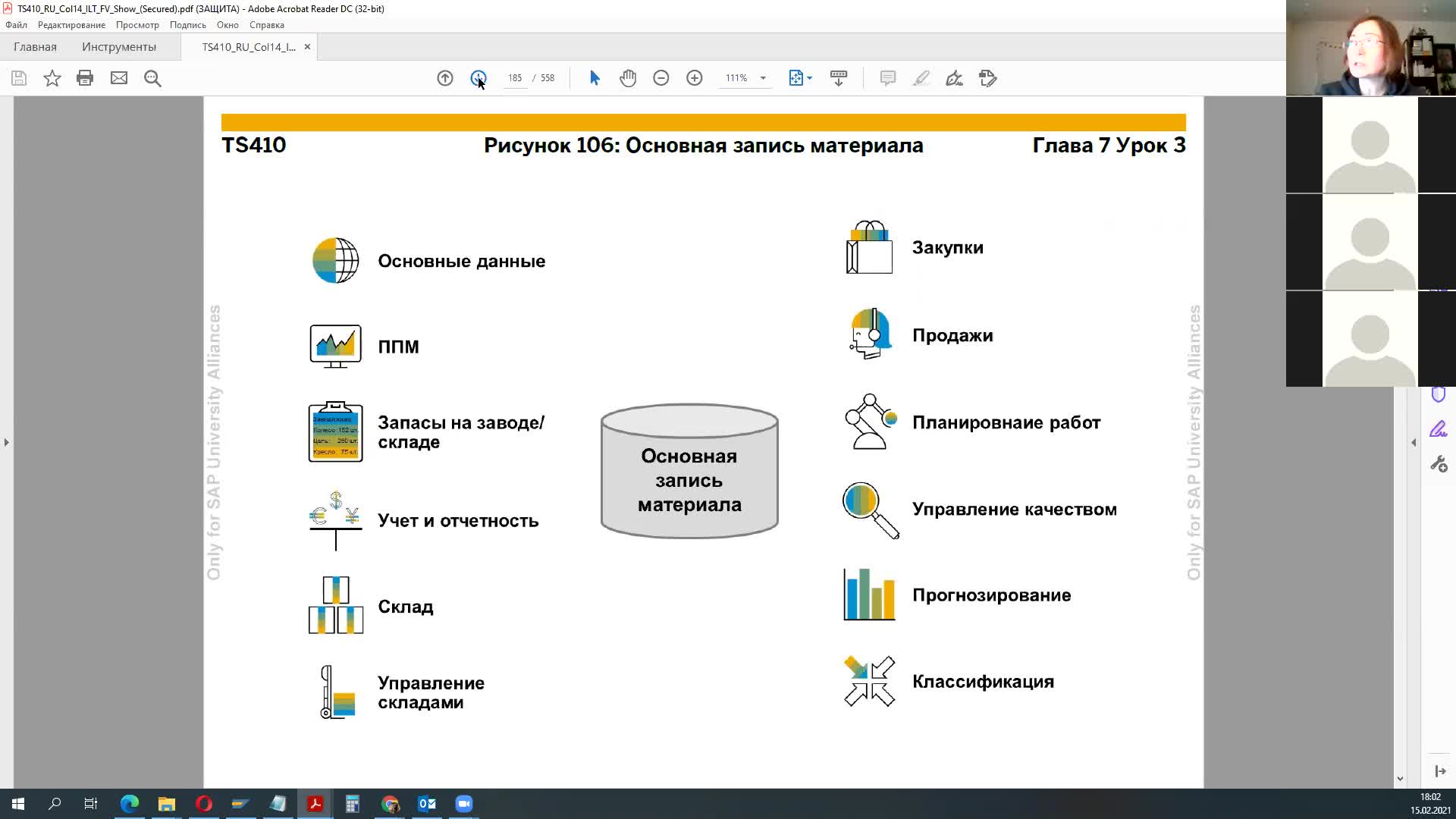
Task: Add a comment note icon
Action: coord(888,78)
